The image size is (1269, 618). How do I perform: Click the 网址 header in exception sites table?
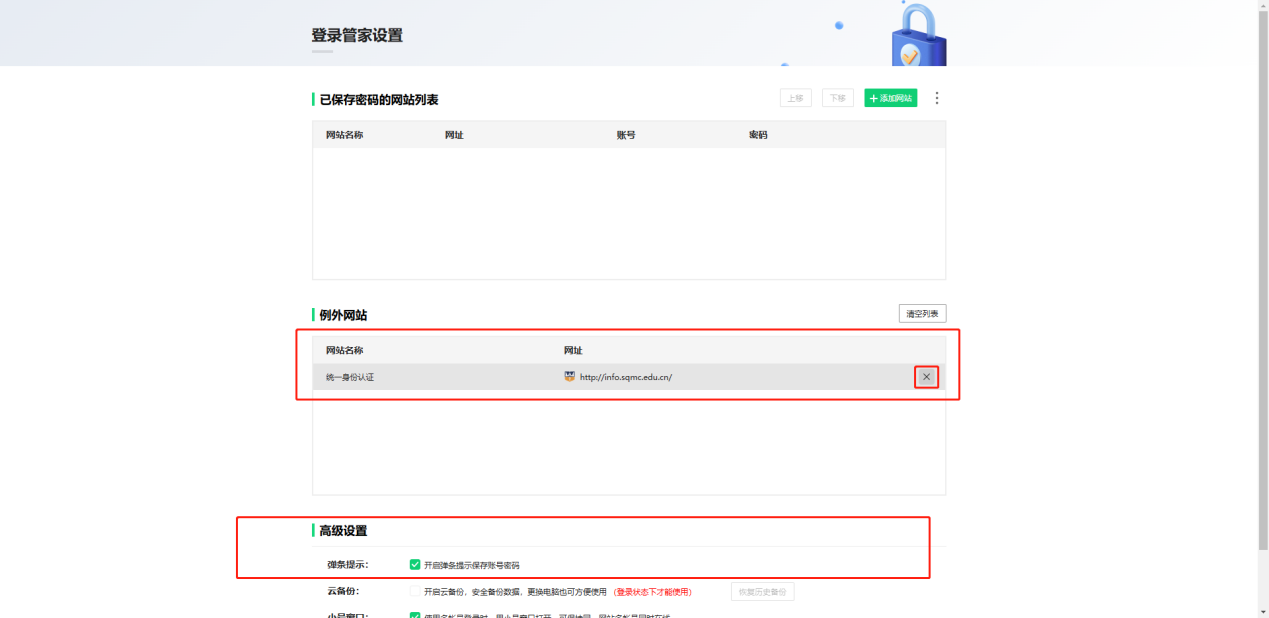coord(573,351)
